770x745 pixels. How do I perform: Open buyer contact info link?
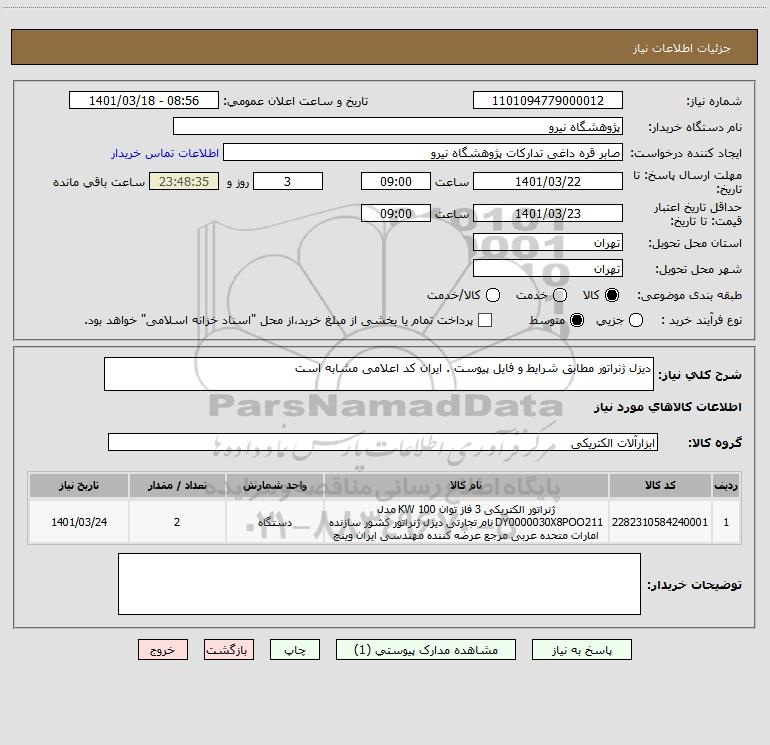165,153
